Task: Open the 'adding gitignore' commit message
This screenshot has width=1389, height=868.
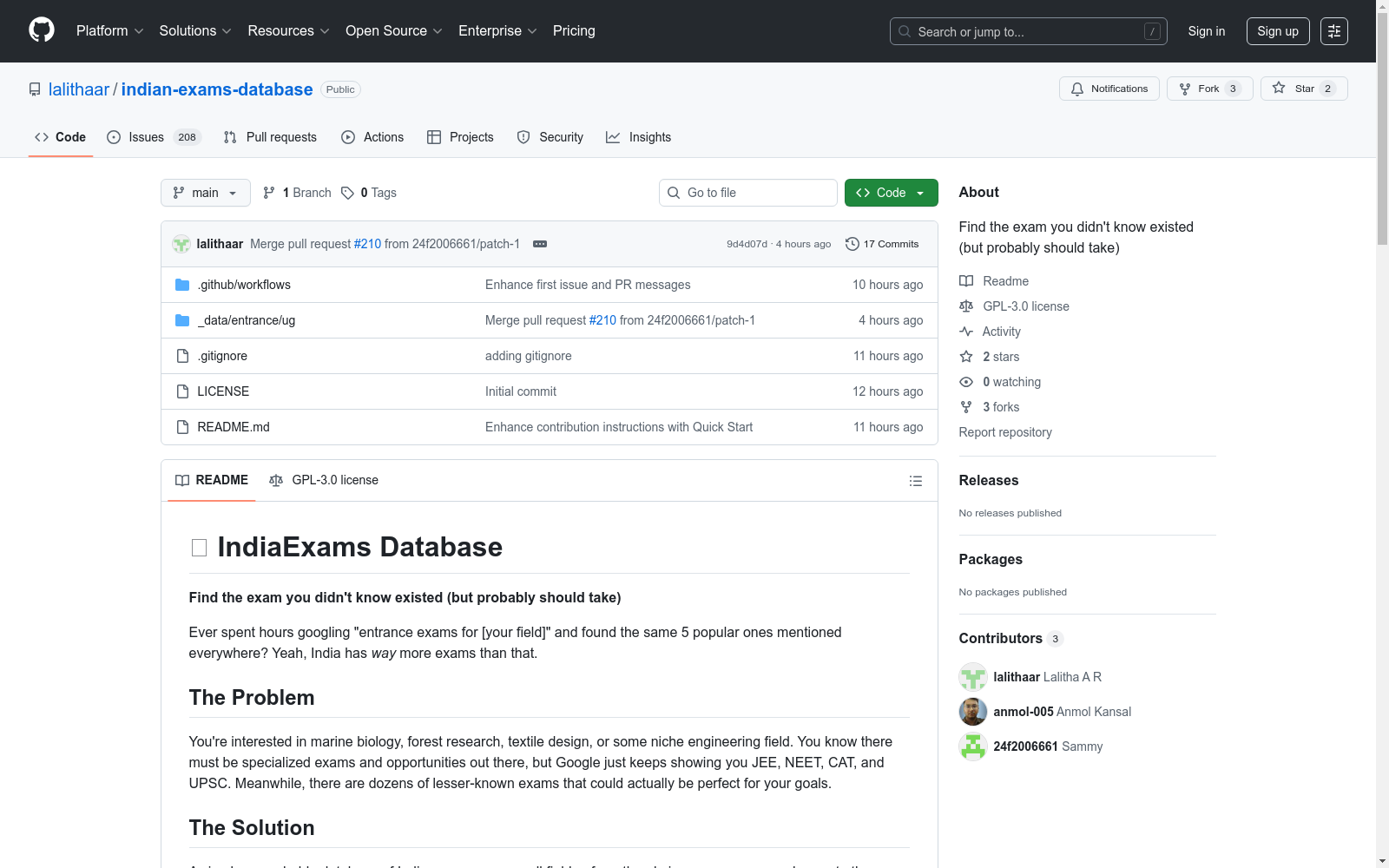Action: (x=529, y=356)
